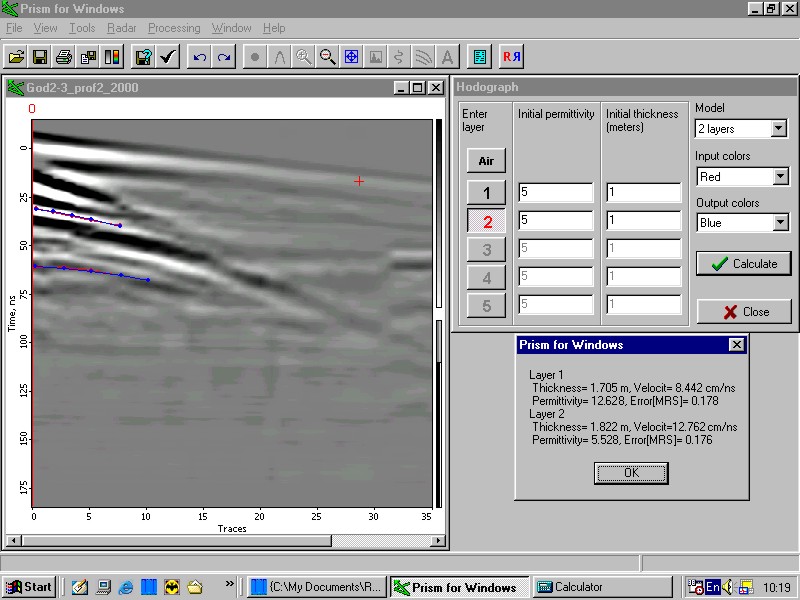Click the zoom out magnifier icon

tap(327, 57)
